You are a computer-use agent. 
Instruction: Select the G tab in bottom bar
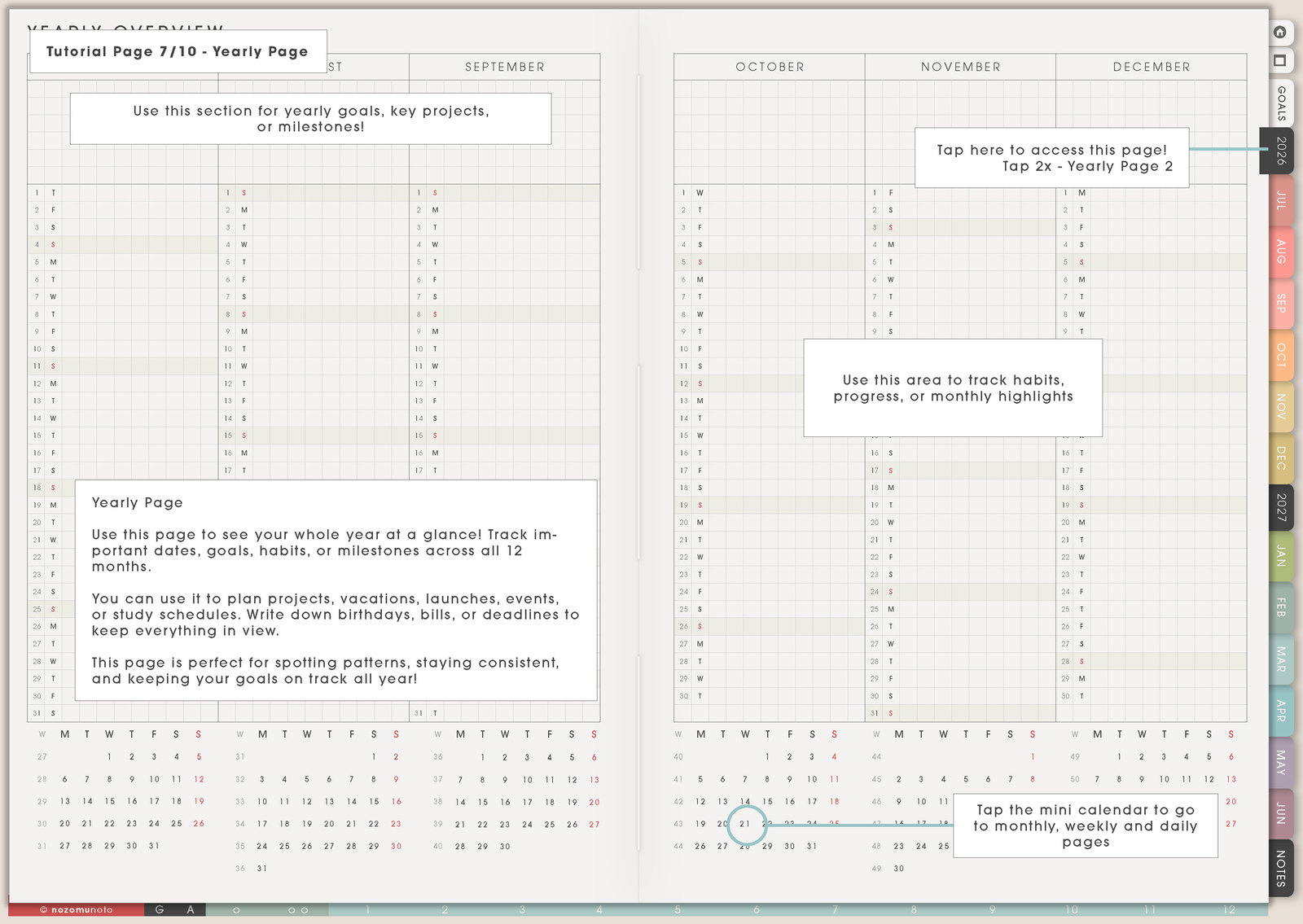pos(160,909)
